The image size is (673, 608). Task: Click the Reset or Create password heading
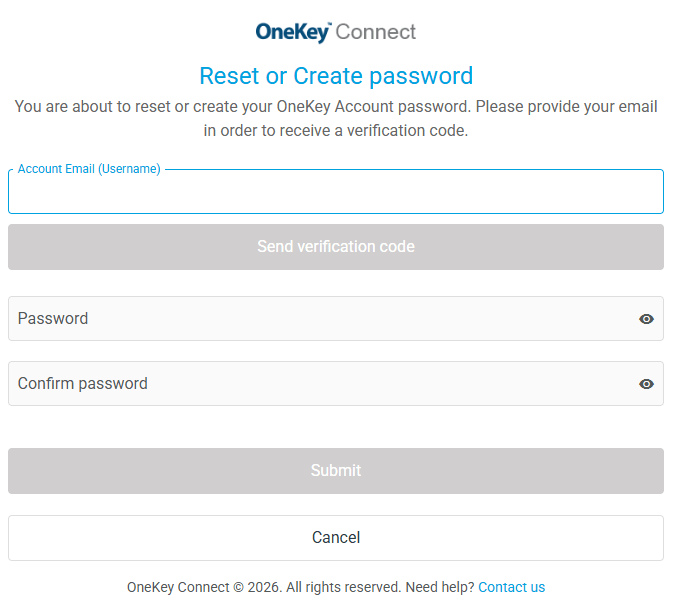tap(336, 76)
